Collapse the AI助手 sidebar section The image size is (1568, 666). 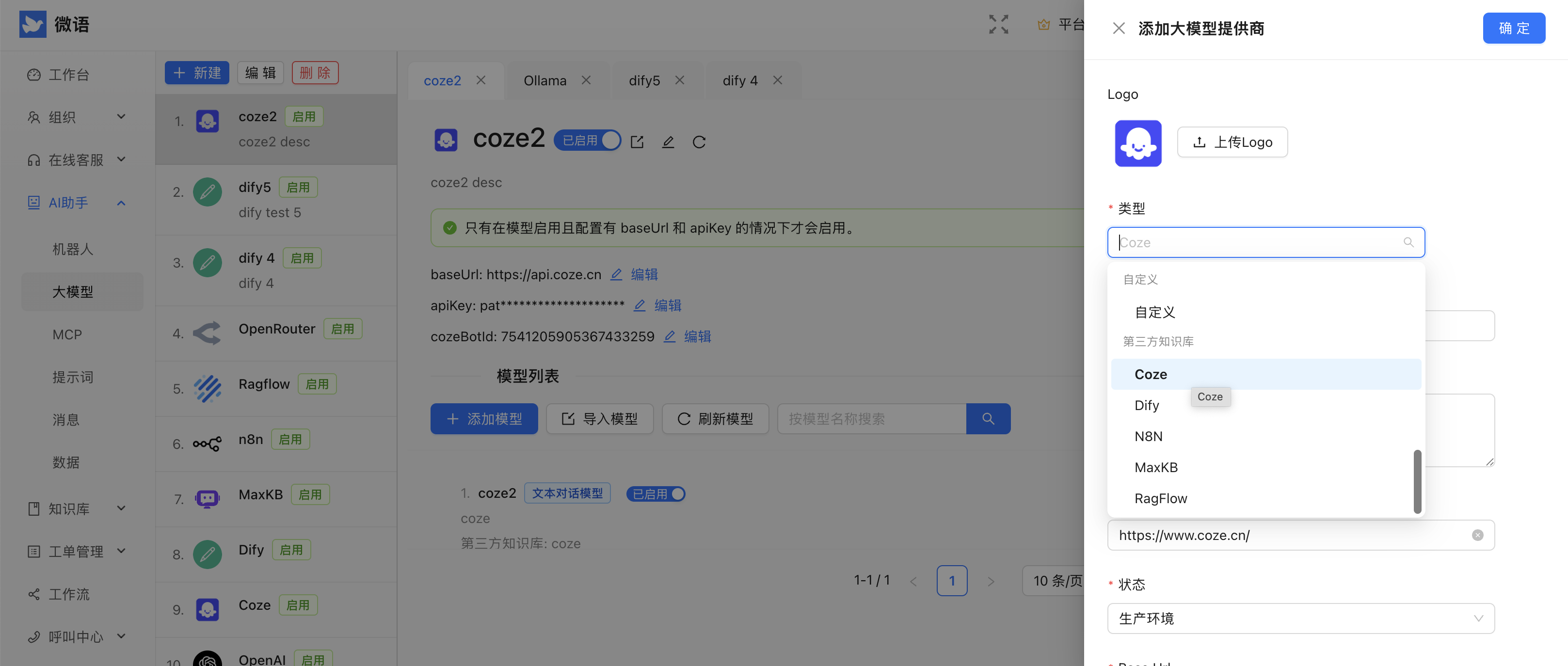pos(121,203)
